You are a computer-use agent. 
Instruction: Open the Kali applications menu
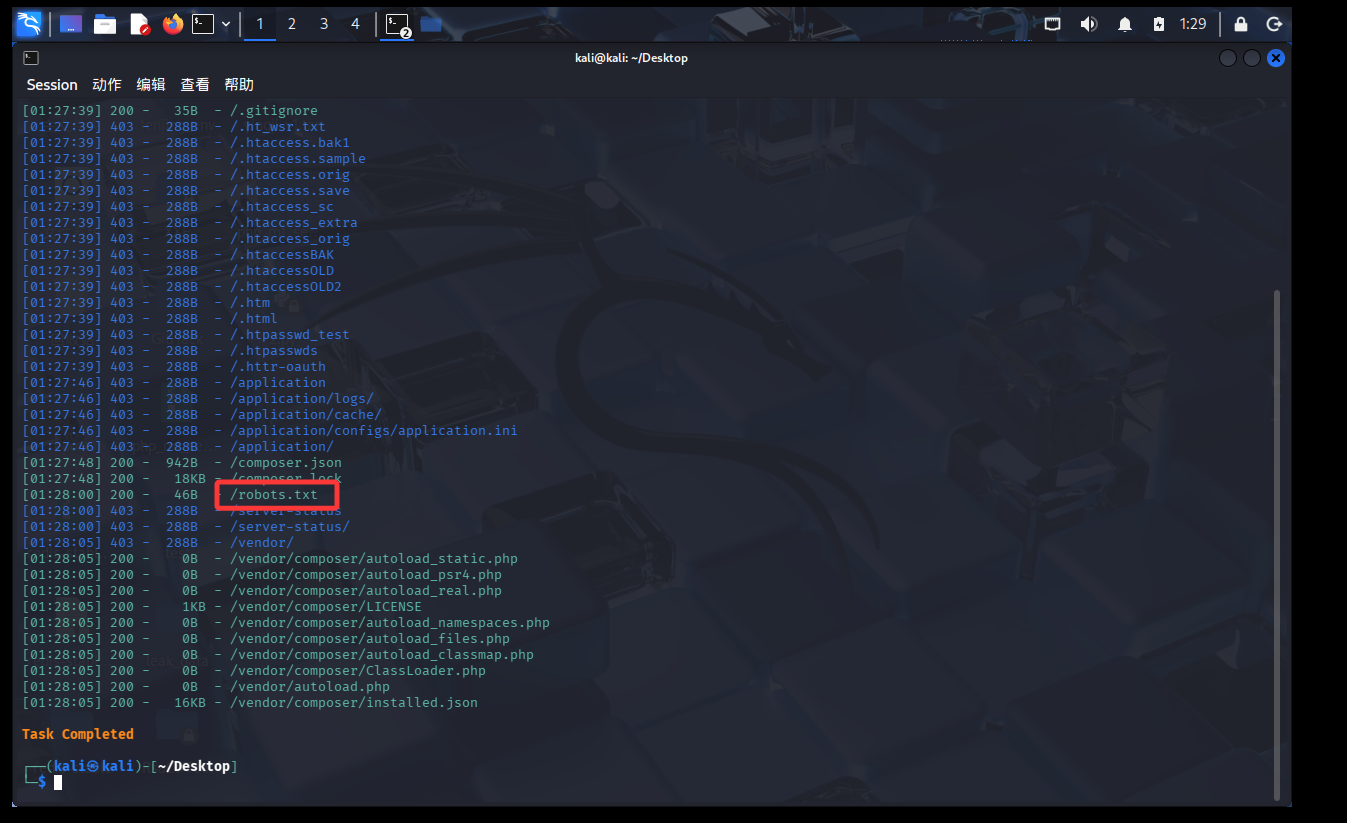(29, 24)
